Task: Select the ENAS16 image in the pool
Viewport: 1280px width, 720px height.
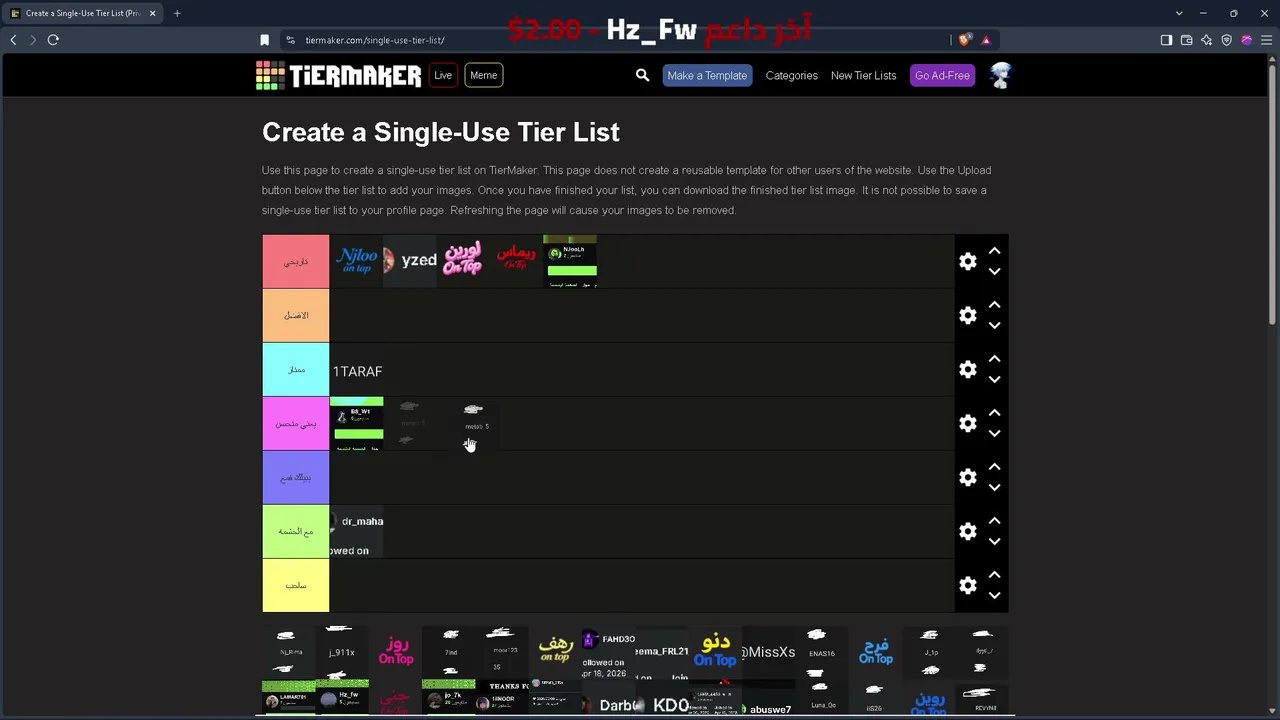Action: [x=822, y=652]
